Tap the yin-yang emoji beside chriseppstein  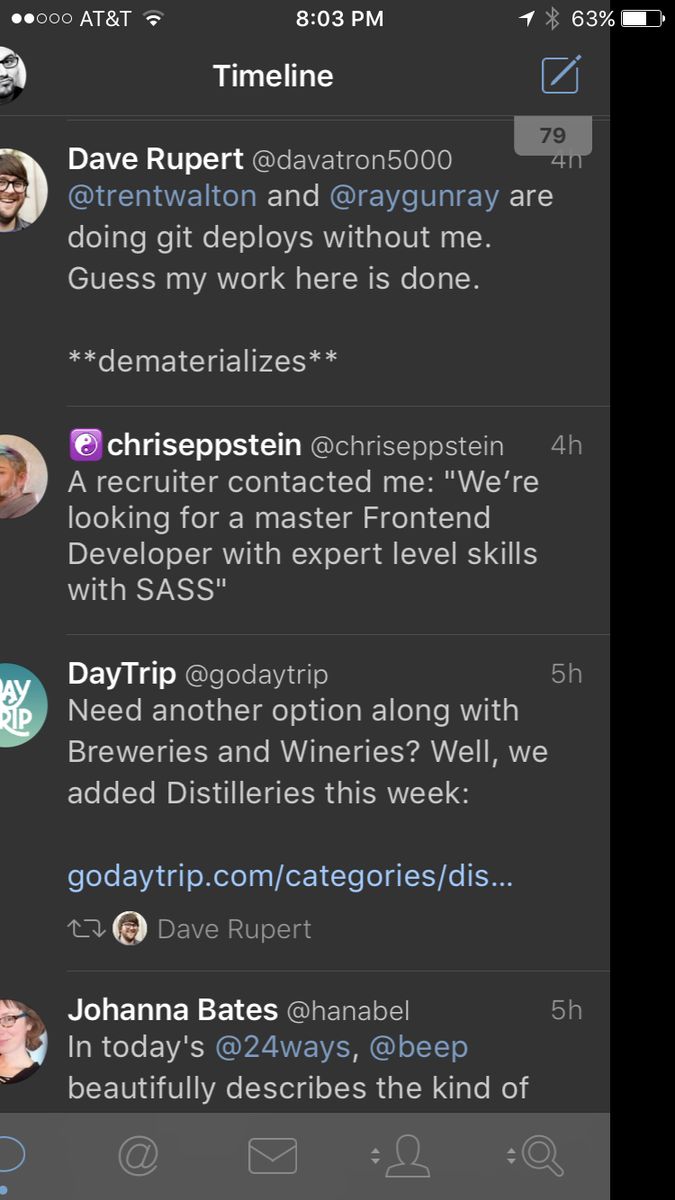tap(85, 445)
